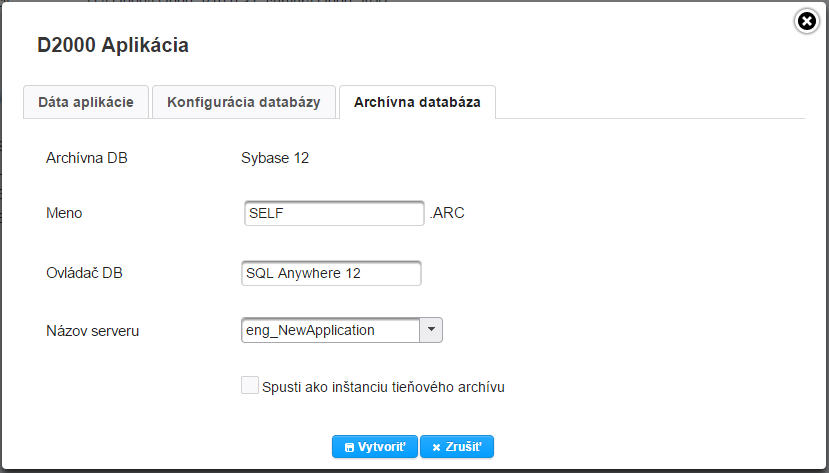This screenshot has width=829, height=473.
Task: Click the Ovládač DB field with SQL Anywhere 12
Action: [x=331, y=273]
